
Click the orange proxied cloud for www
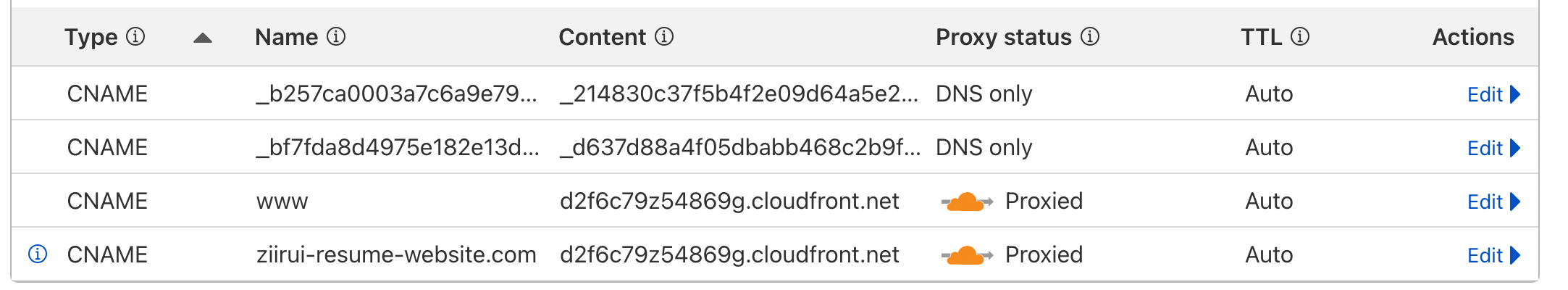(966, 202)
